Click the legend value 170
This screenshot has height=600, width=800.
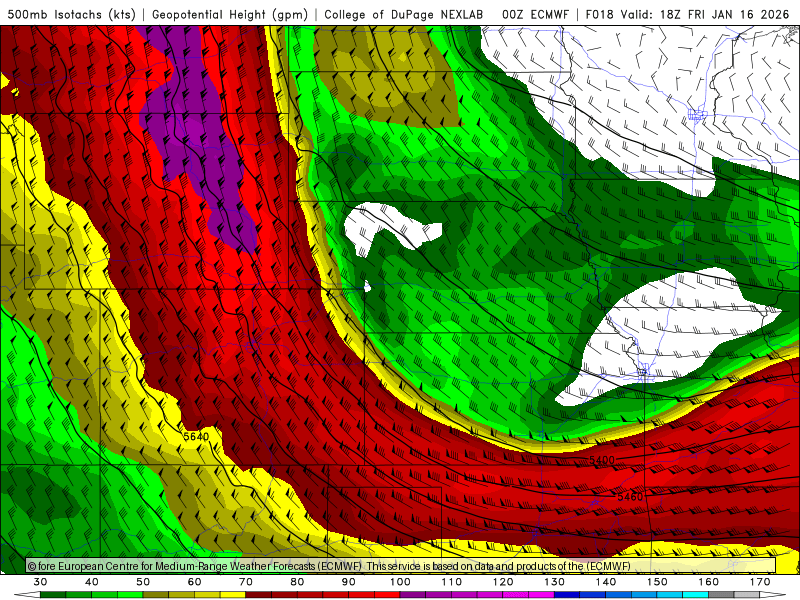[761, 582]
